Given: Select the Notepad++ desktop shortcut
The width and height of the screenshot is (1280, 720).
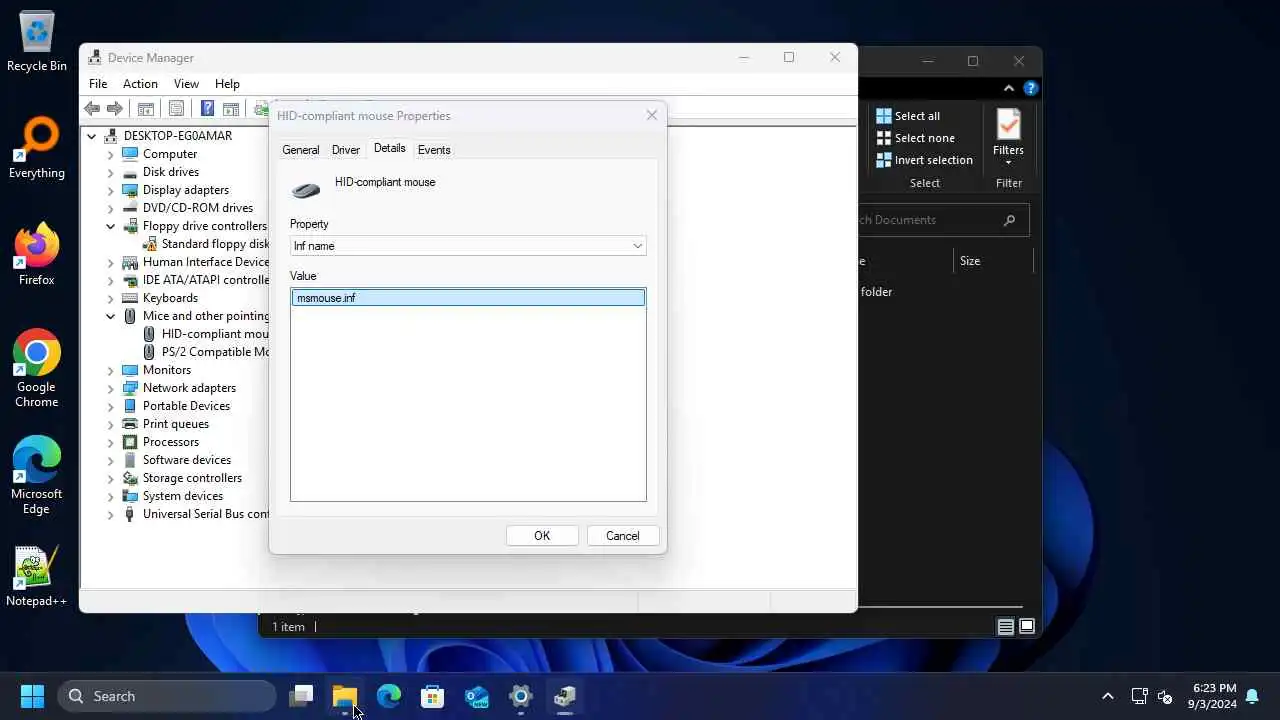Looking at the screenshot, I should 37,577.
